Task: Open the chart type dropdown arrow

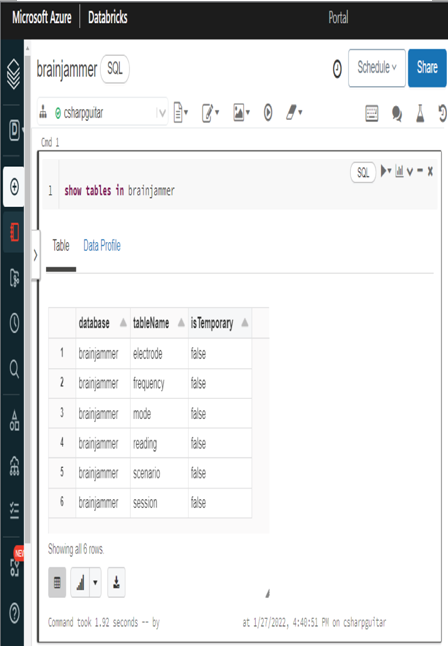Action: pyautogui.click(x=95, y=582)
